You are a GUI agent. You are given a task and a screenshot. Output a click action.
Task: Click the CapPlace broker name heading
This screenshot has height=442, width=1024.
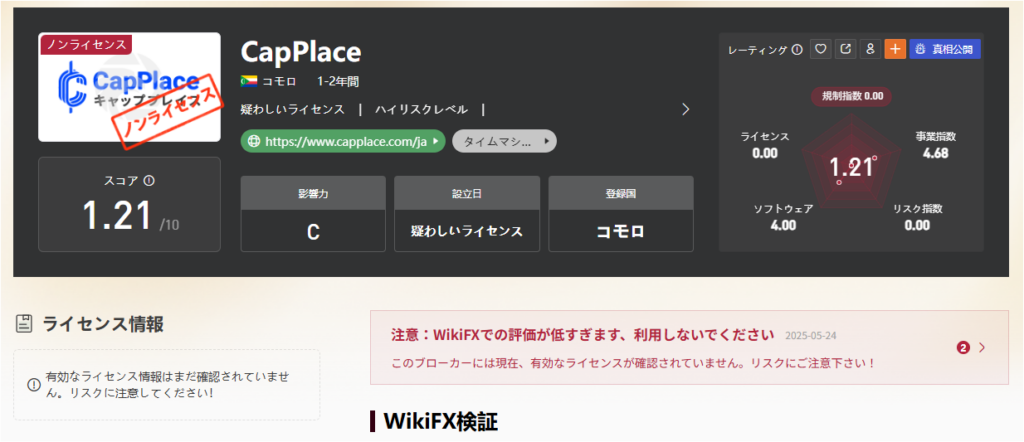(x=301, y=52)
